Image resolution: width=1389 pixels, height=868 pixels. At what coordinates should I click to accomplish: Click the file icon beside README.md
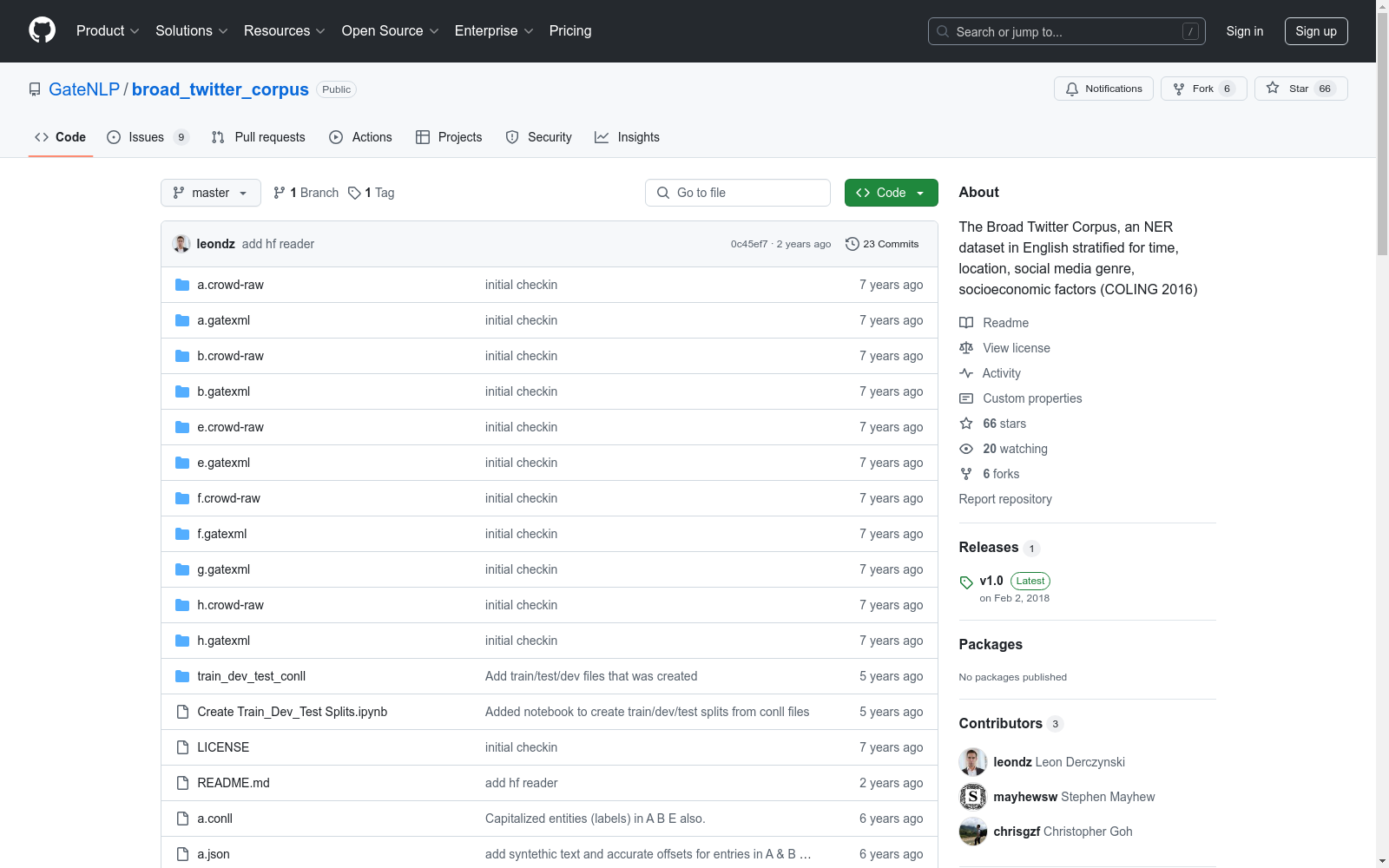[182, 783]
